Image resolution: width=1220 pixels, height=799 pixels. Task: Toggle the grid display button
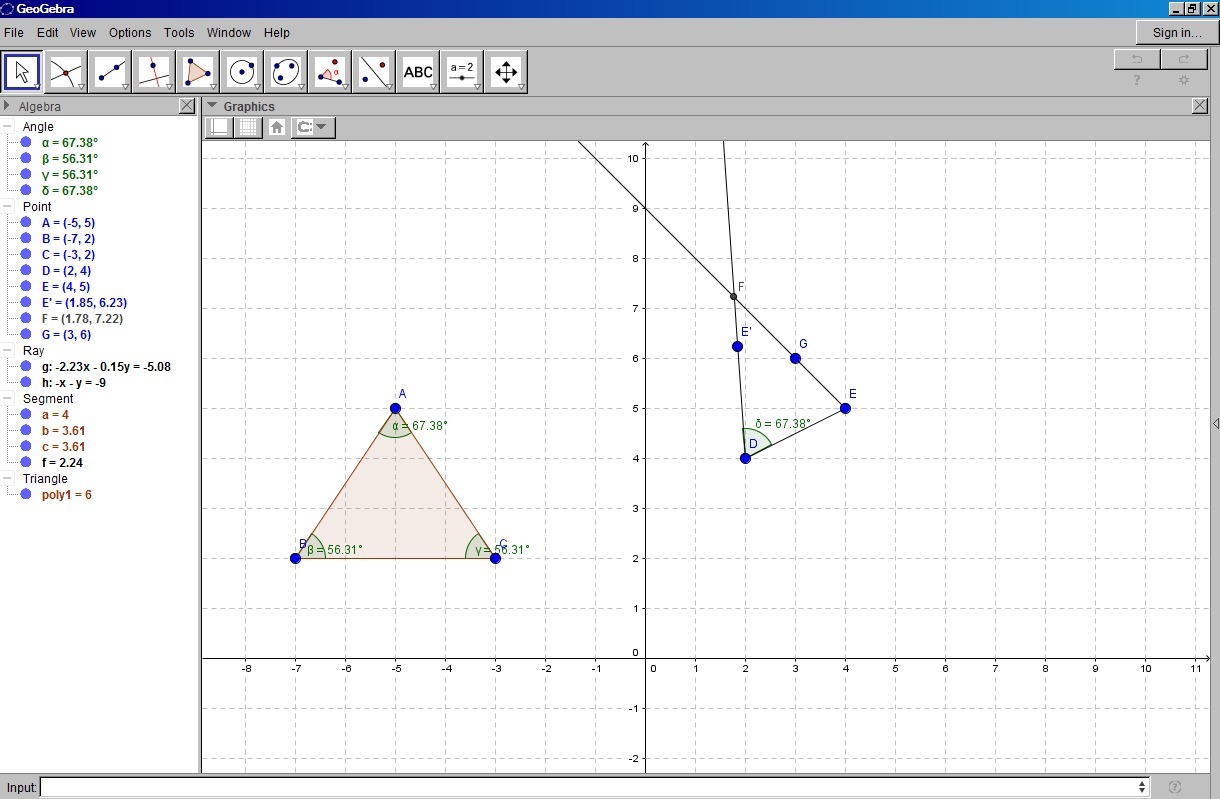point(247,127)
